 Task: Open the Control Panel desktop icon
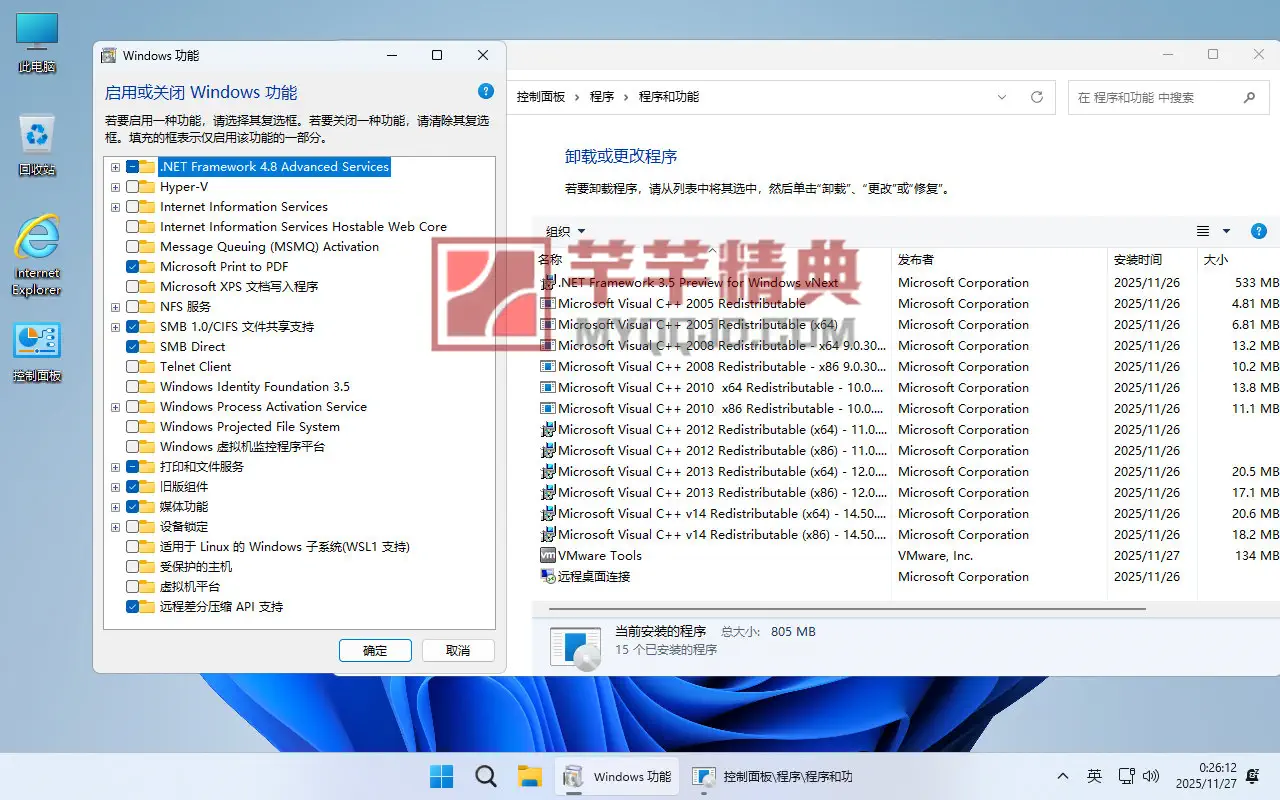37,350
